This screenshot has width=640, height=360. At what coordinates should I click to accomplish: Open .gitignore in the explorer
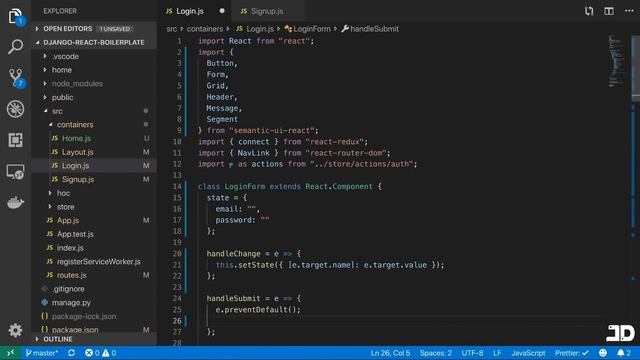tap(94, 289)
